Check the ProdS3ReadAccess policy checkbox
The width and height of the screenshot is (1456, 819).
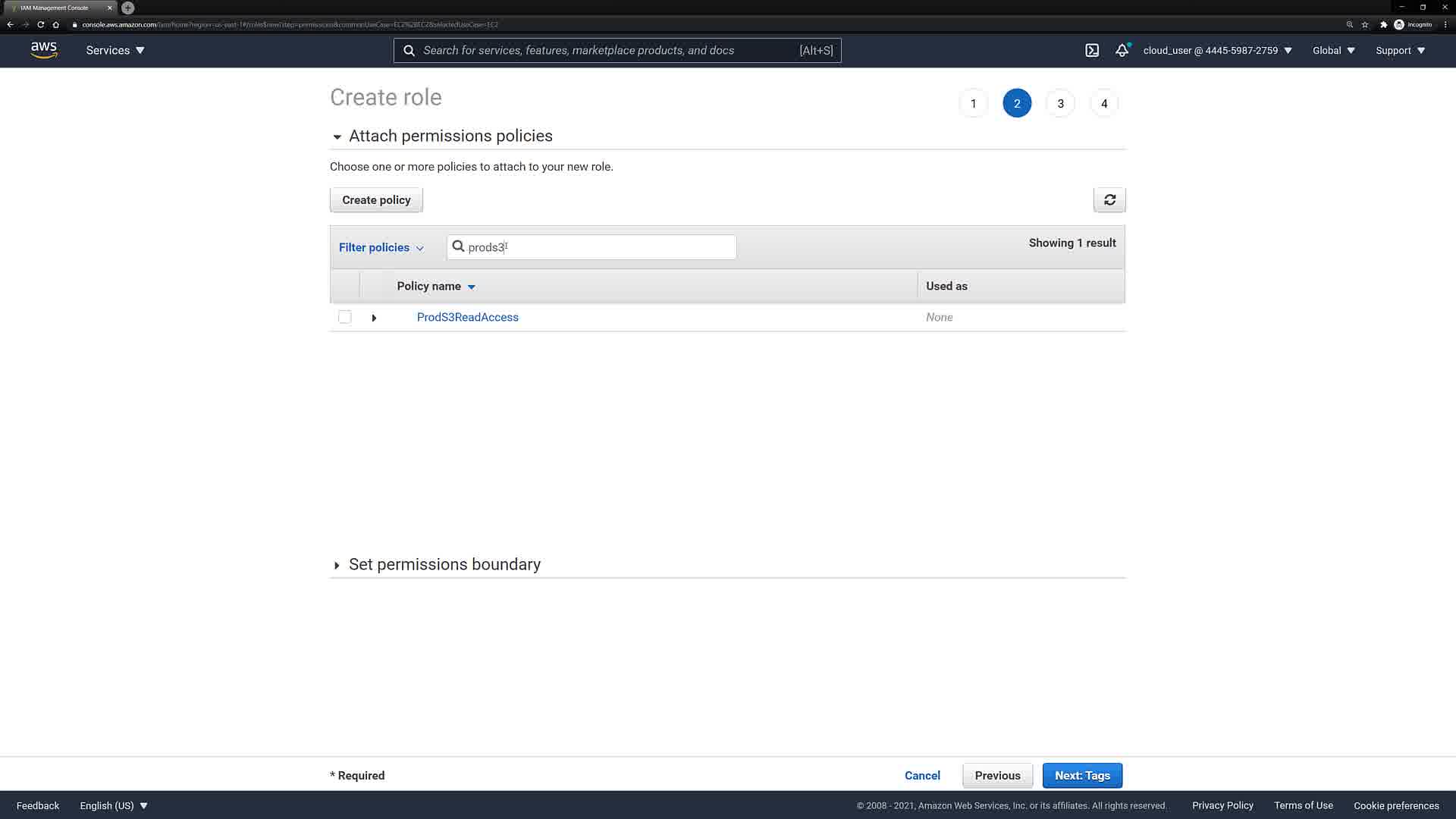345,317
